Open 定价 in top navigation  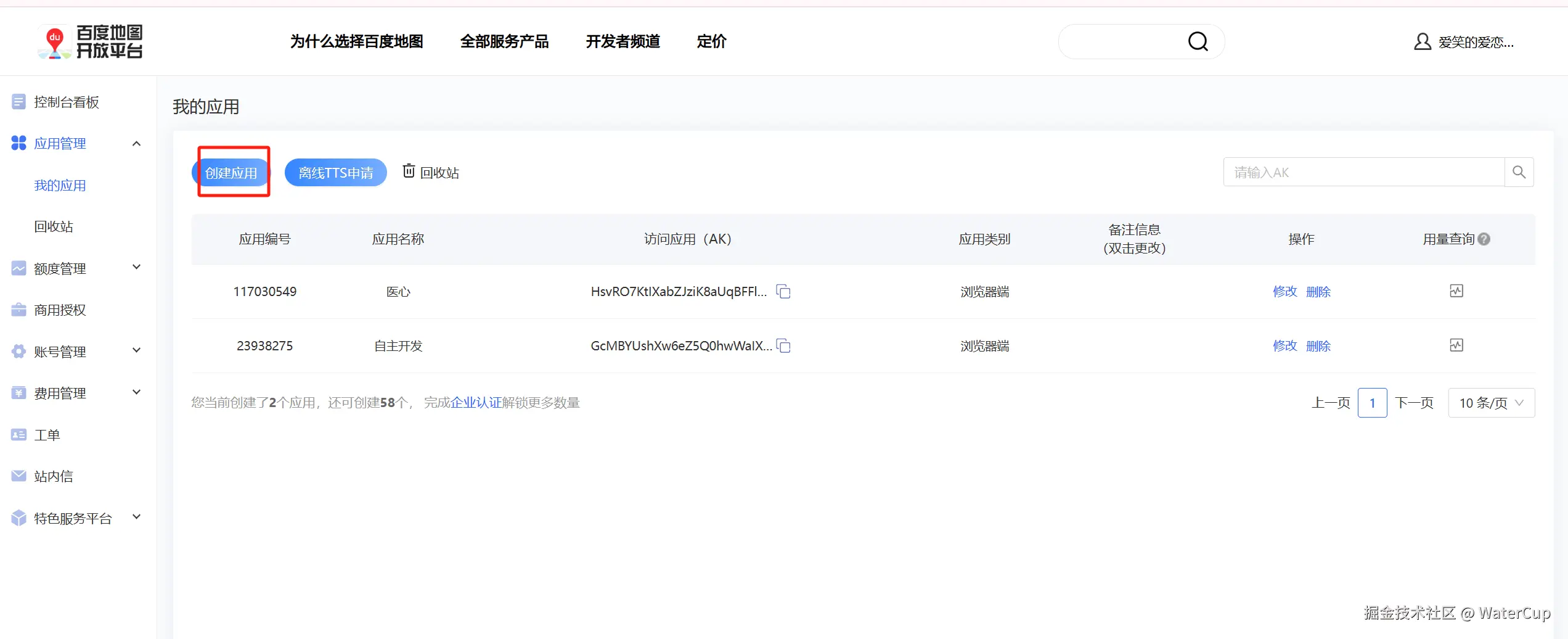pyautogui.click(x=711, y=41)
